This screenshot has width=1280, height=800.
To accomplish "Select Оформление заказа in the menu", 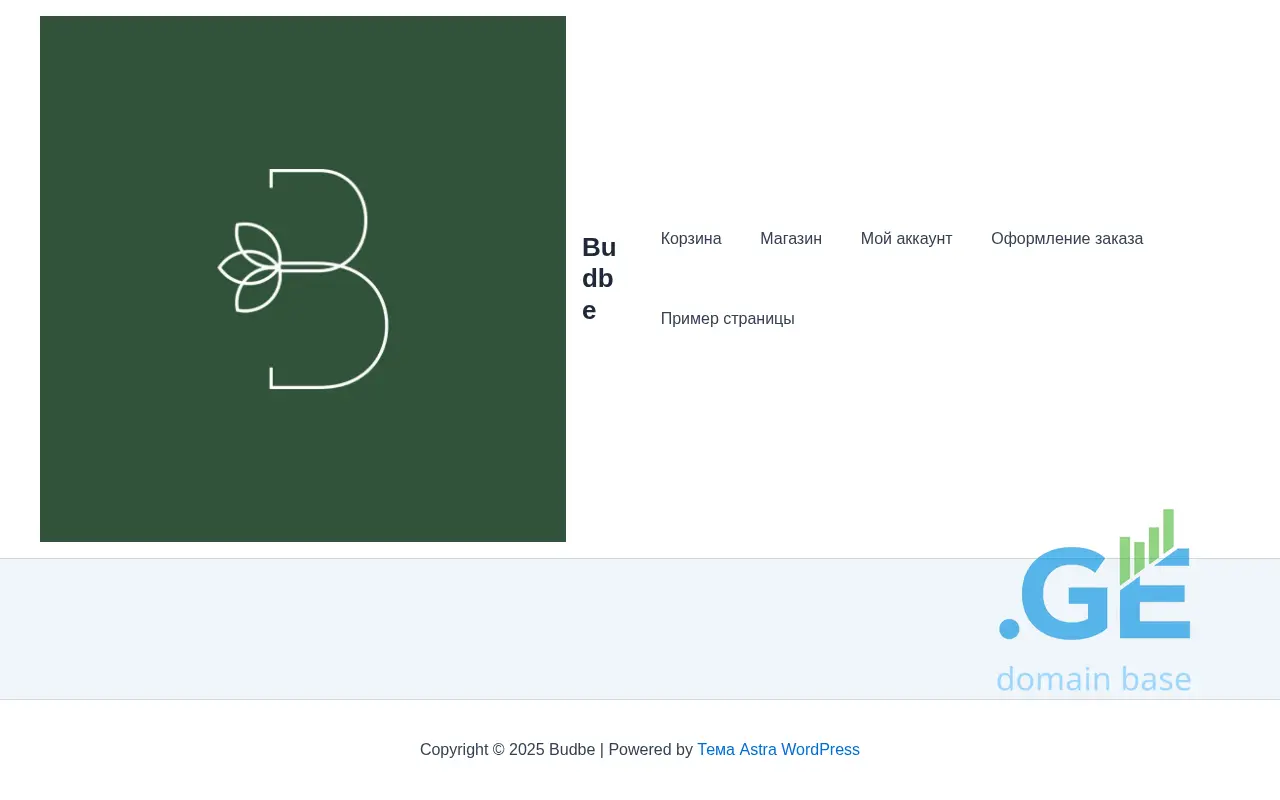I will click(1066, 239).
